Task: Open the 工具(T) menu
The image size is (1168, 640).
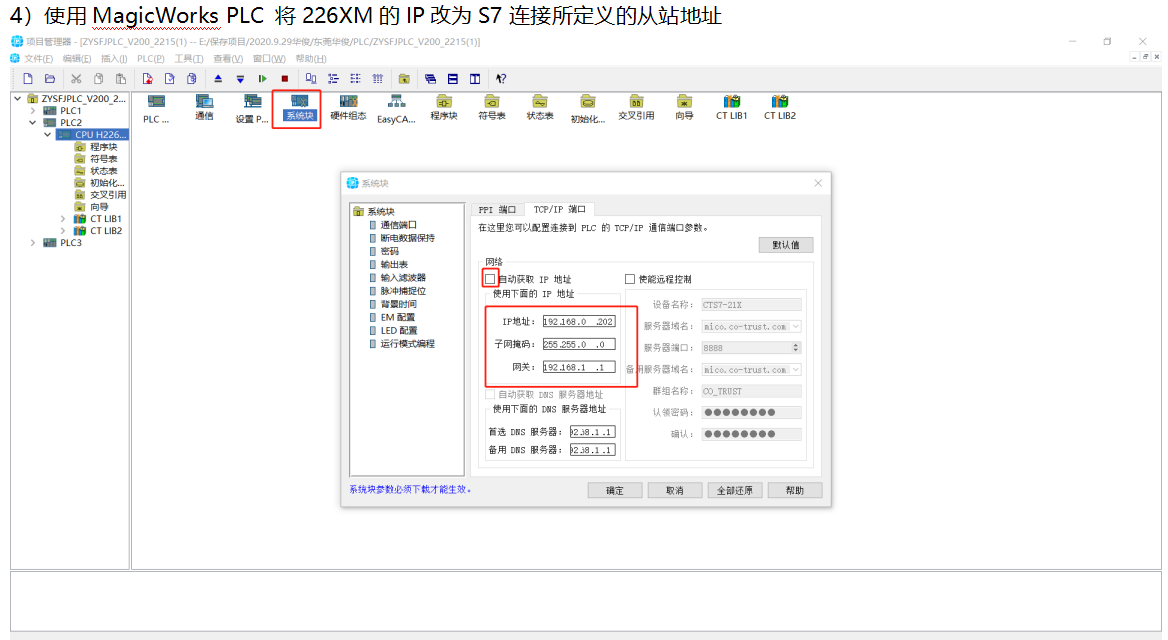Action: (188, 58)
